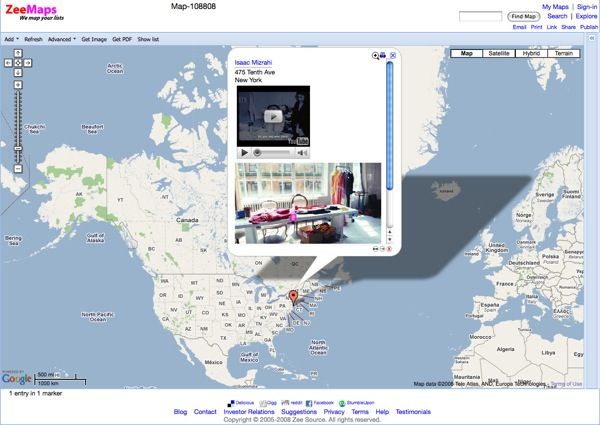Open the Suggestions footer link

(x=299, y=412)
